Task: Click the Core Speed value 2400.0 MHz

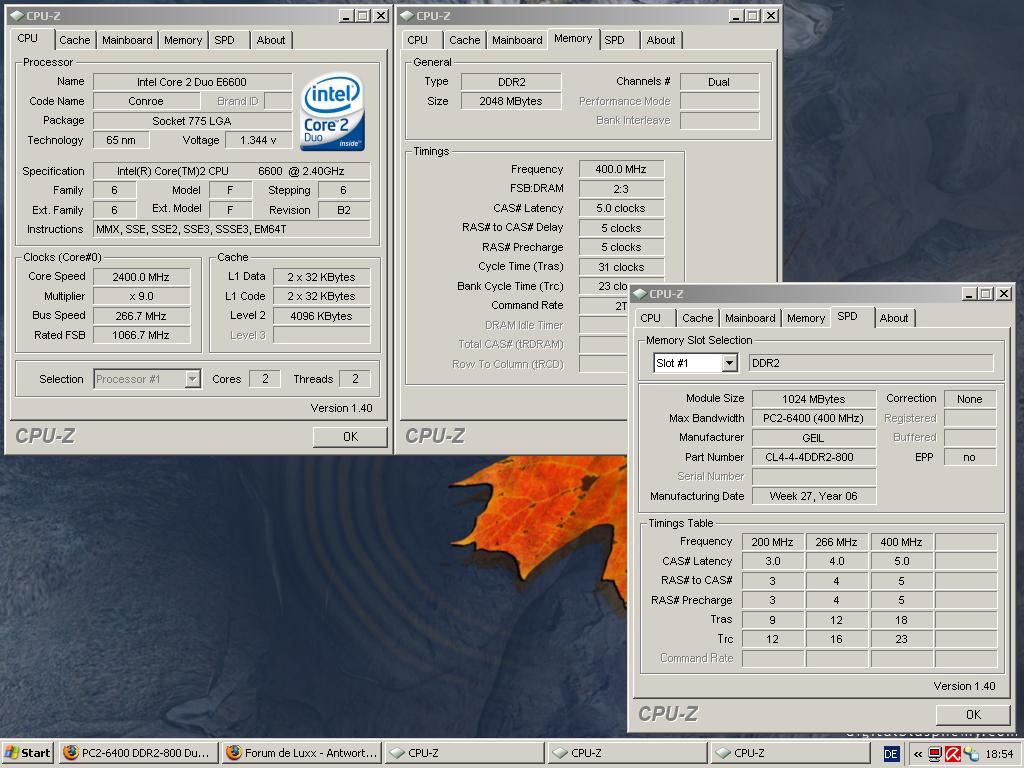Action: point(142,277)
